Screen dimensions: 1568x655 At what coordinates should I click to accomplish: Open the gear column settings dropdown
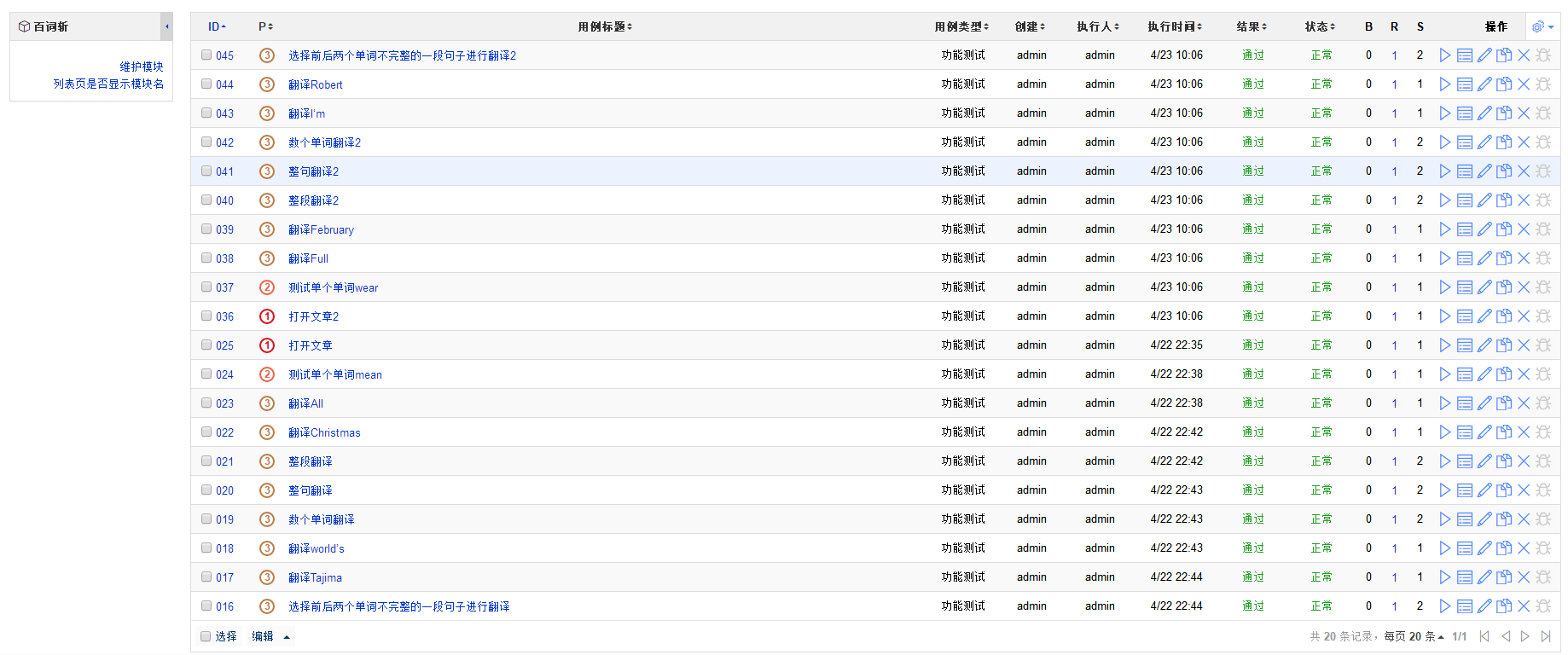point(1542,27)
